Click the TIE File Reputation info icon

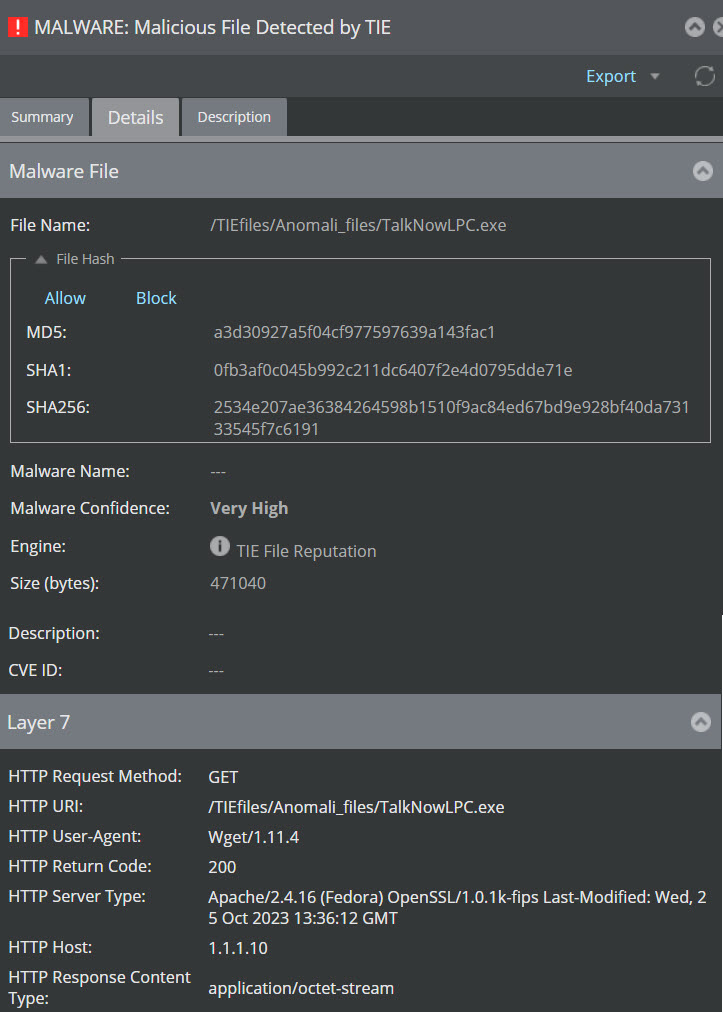pos(219,546)
